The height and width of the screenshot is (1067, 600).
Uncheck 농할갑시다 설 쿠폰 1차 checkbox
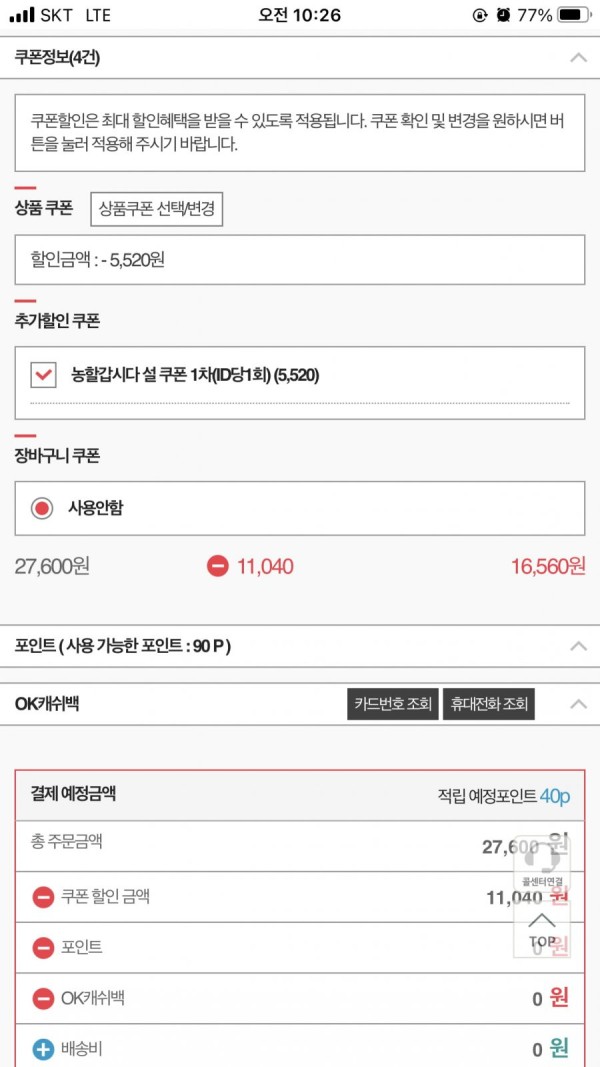click(44, 375)
